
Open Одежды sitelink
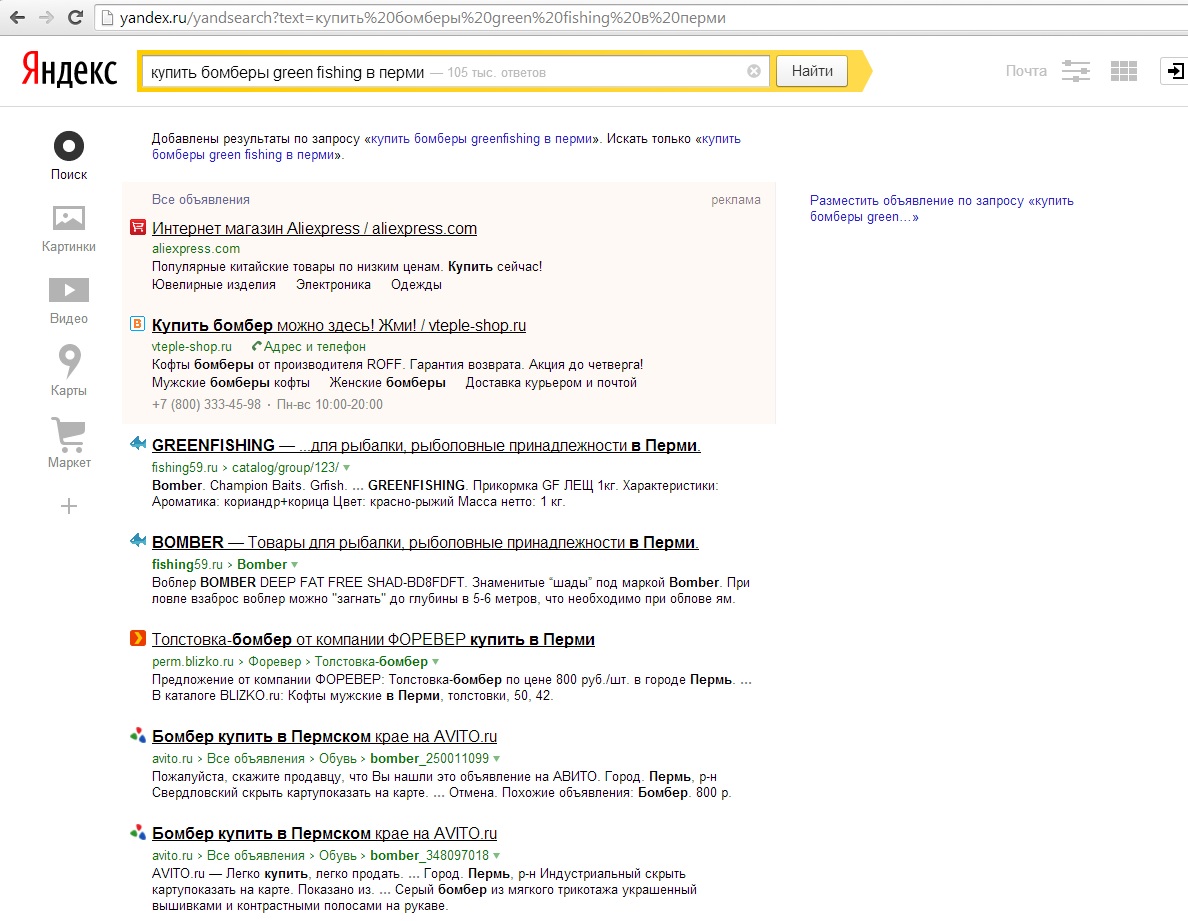(x=416, y=285)
